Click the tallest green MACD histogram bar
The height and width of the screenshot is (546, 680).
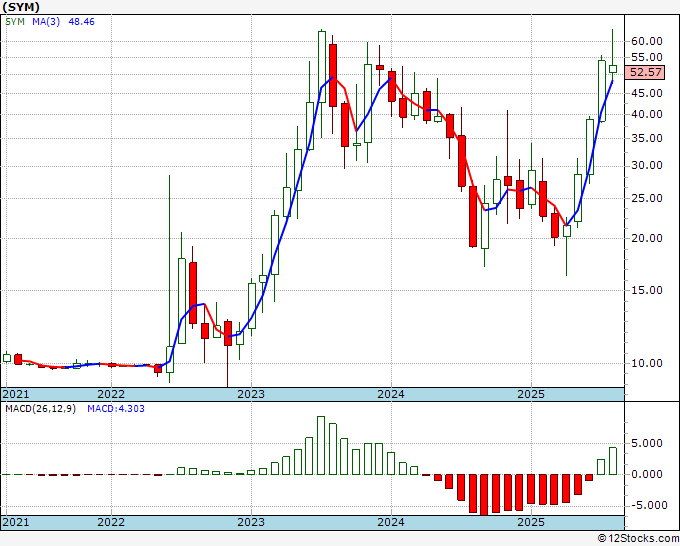[x=321, y=445]
